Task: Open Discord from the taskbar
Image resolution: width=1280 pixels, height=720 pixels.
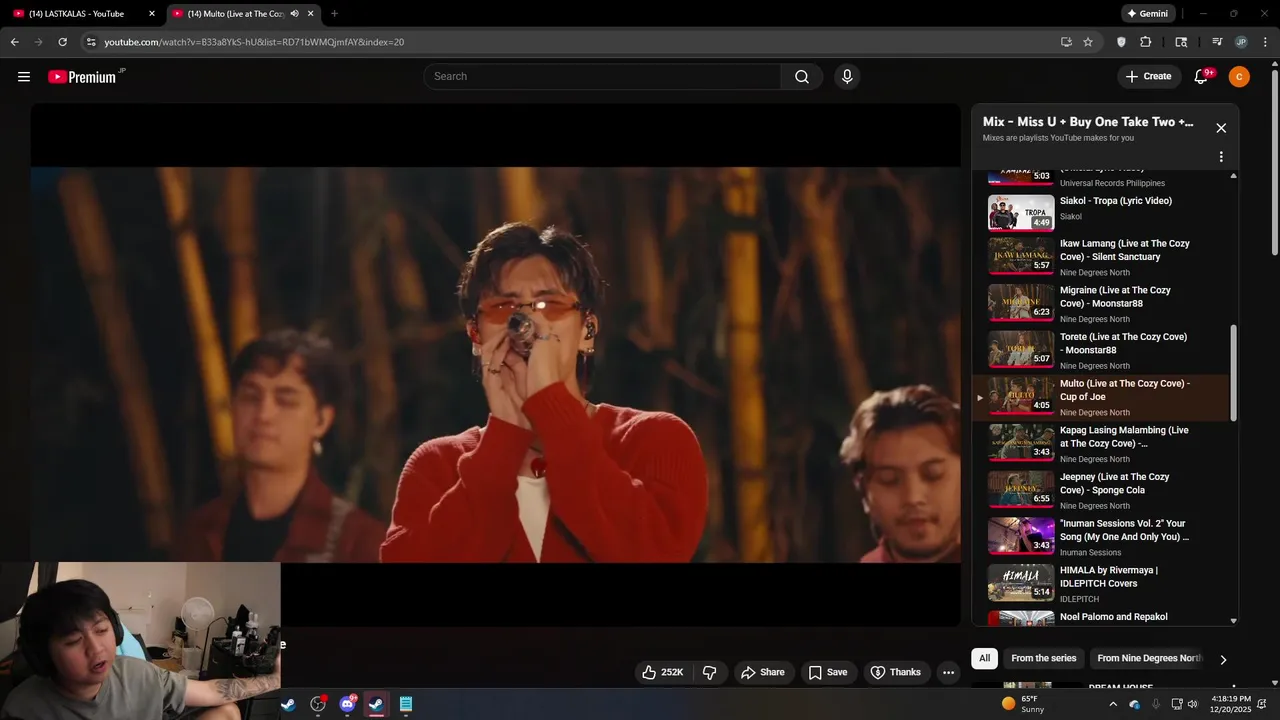Action: [347, 704]
